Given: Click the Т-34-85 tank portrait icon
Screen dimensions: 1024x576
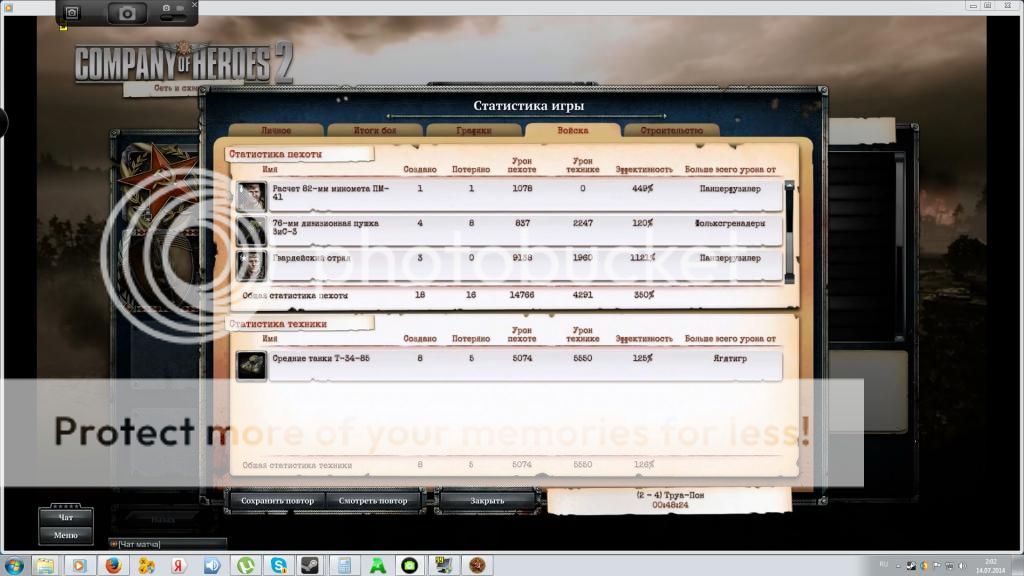Looking at the screenshot, I should pyautogui.click(x=251, y=365).
